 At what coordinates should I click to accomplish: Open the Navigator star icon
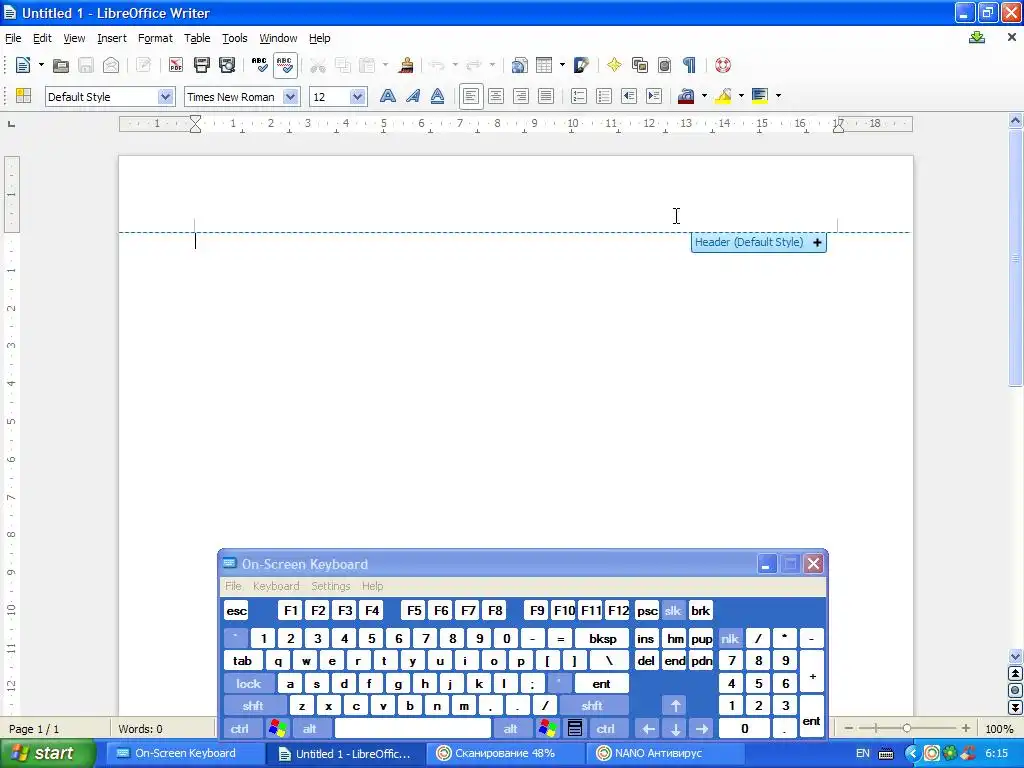coord(614,65)
